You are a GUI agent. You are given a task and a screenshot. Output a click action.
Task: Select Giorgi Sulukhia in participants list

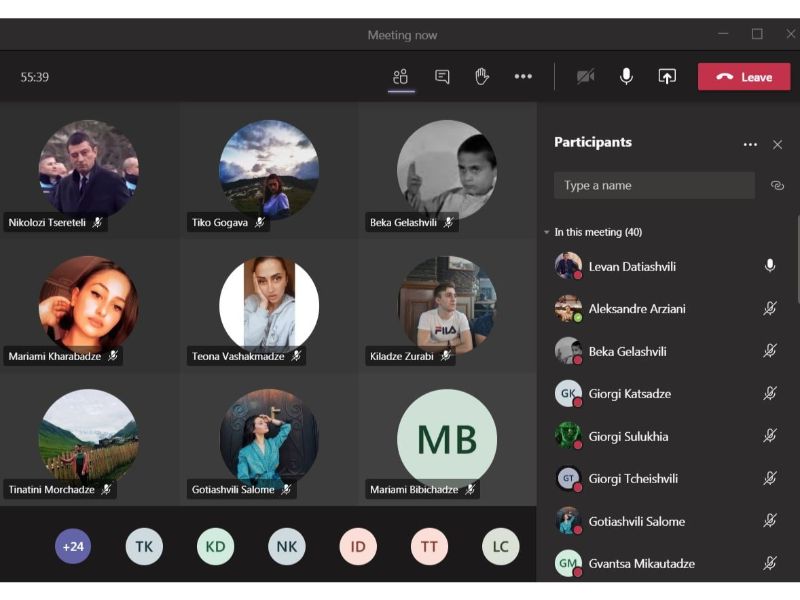(668, 436)
